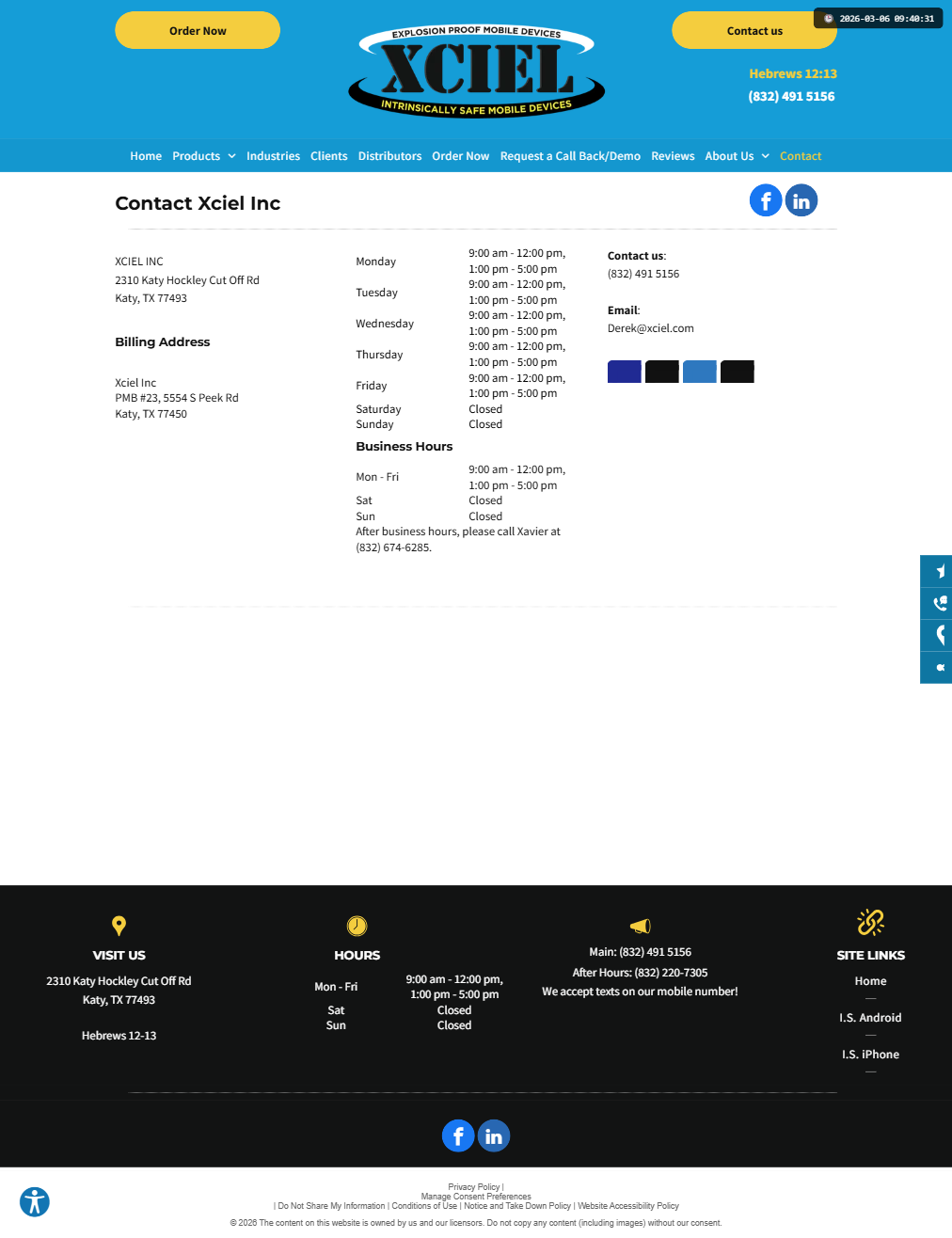Click the dark blue payment card icon

click(x=625, y=372)
